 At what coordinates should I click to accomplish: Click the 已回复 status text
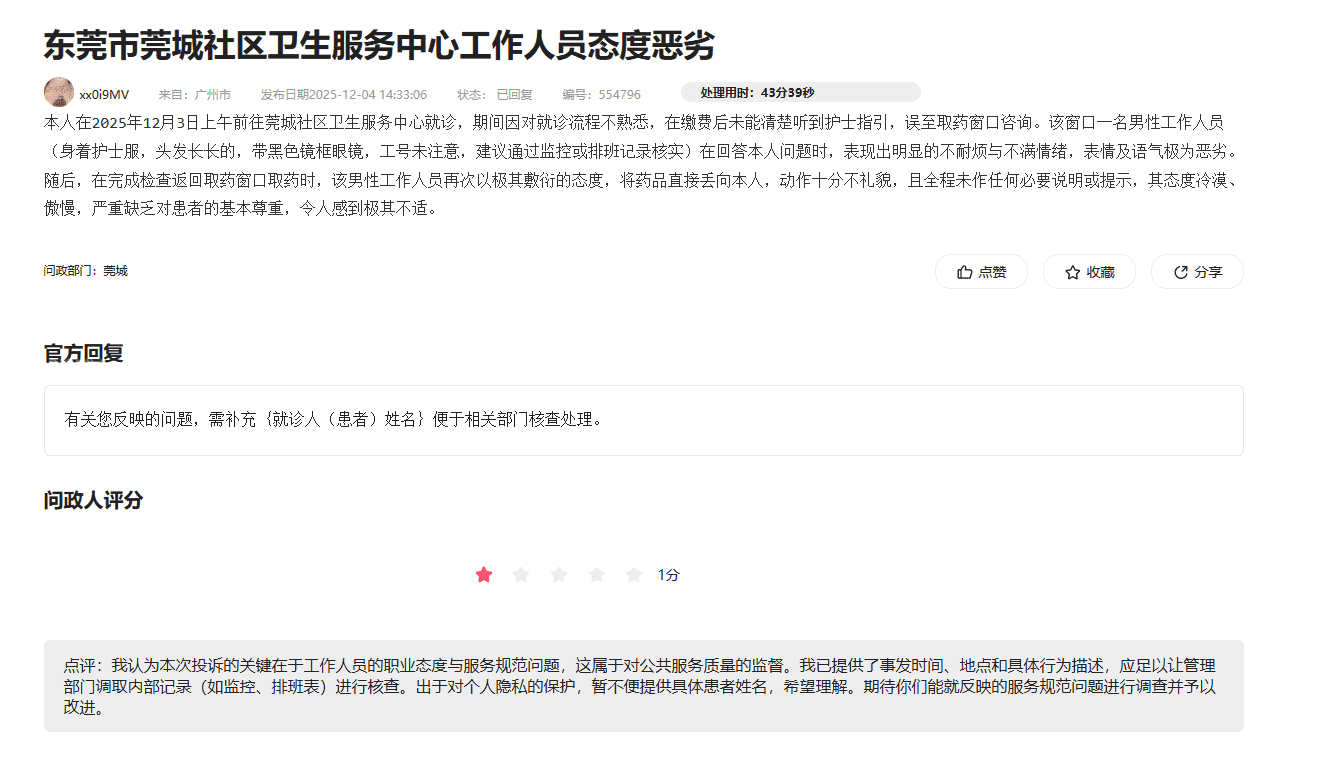514,95
